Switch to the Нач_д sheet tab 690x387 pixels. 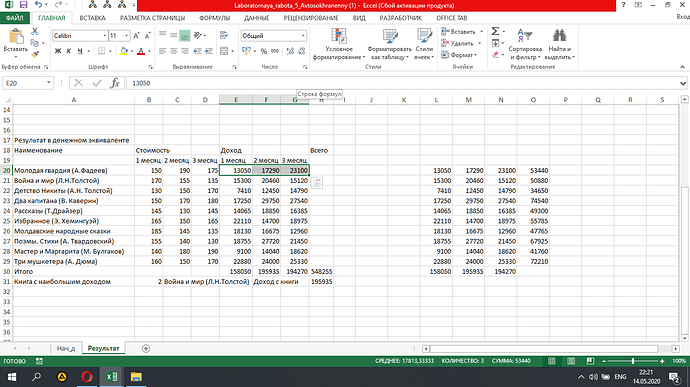click(x=66, y=348)
